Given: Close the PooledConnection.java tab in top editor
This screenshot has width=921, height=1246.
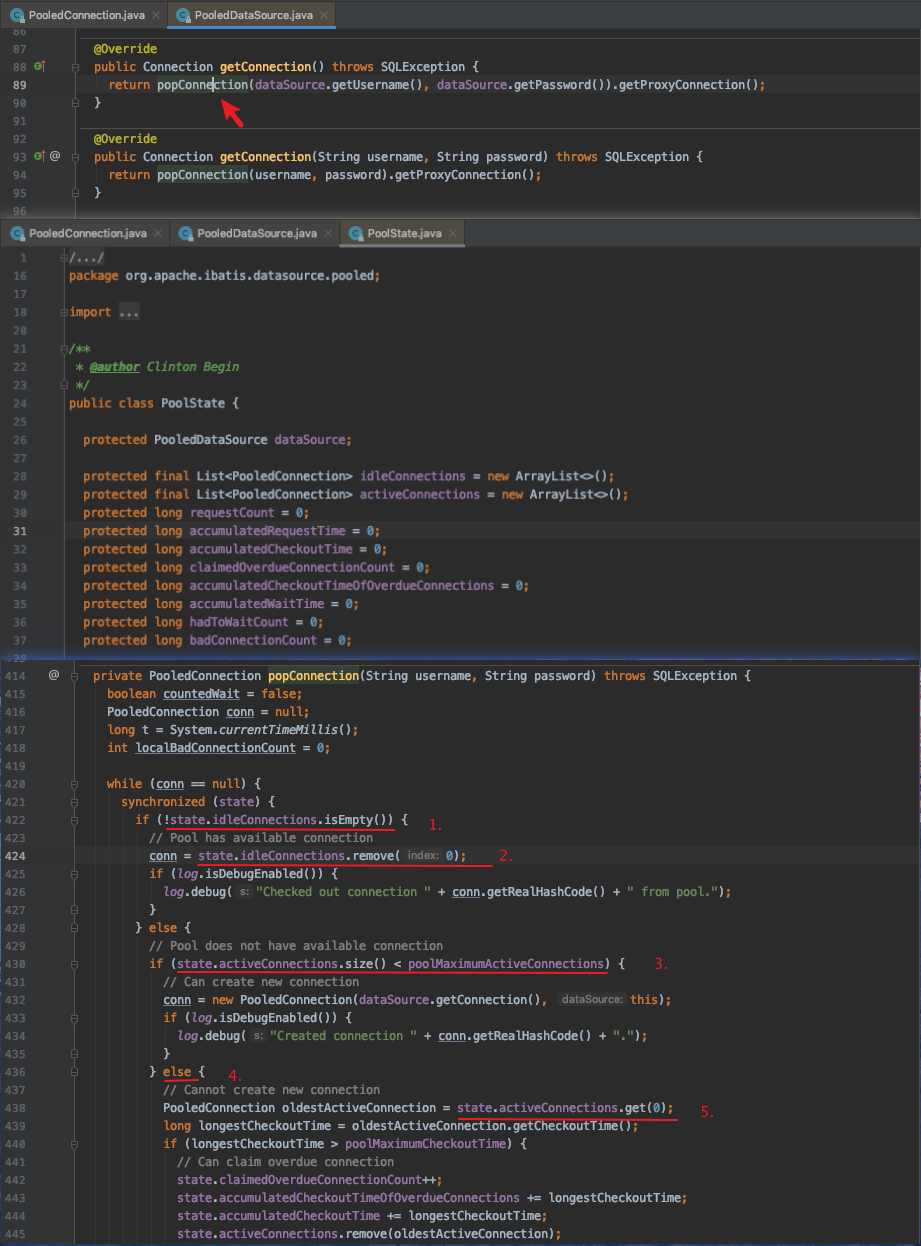Looking at the screenshot, I should coord(156,16).
